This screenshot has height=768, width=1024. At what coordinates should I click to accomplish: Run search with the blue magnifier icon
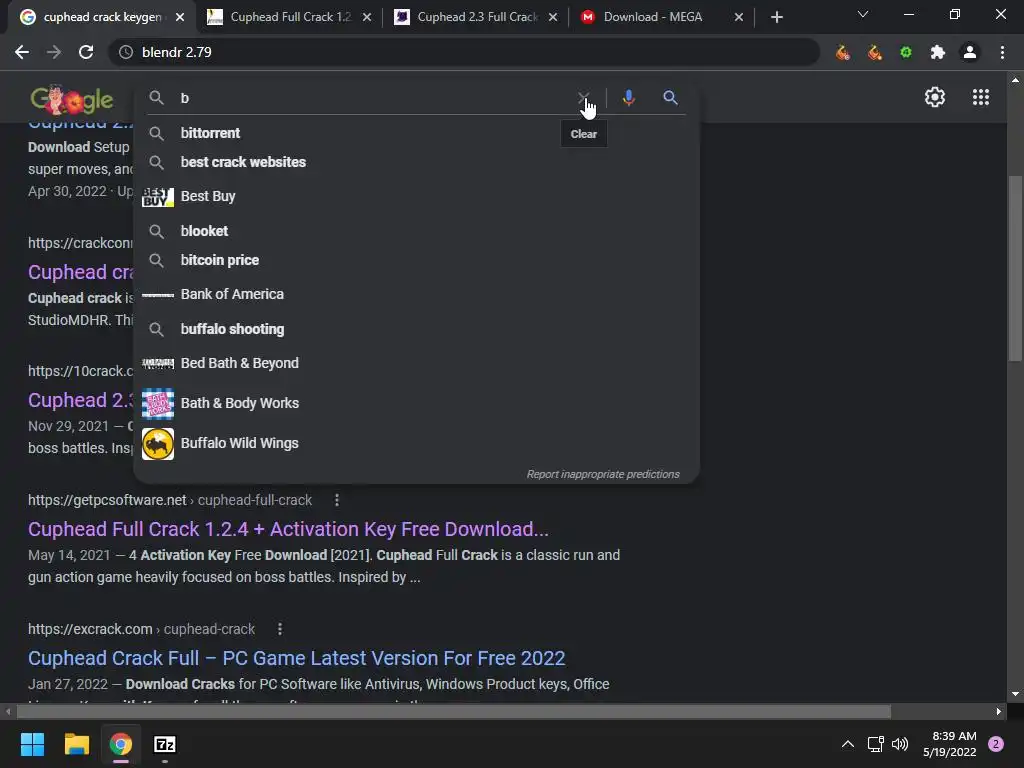670,98
